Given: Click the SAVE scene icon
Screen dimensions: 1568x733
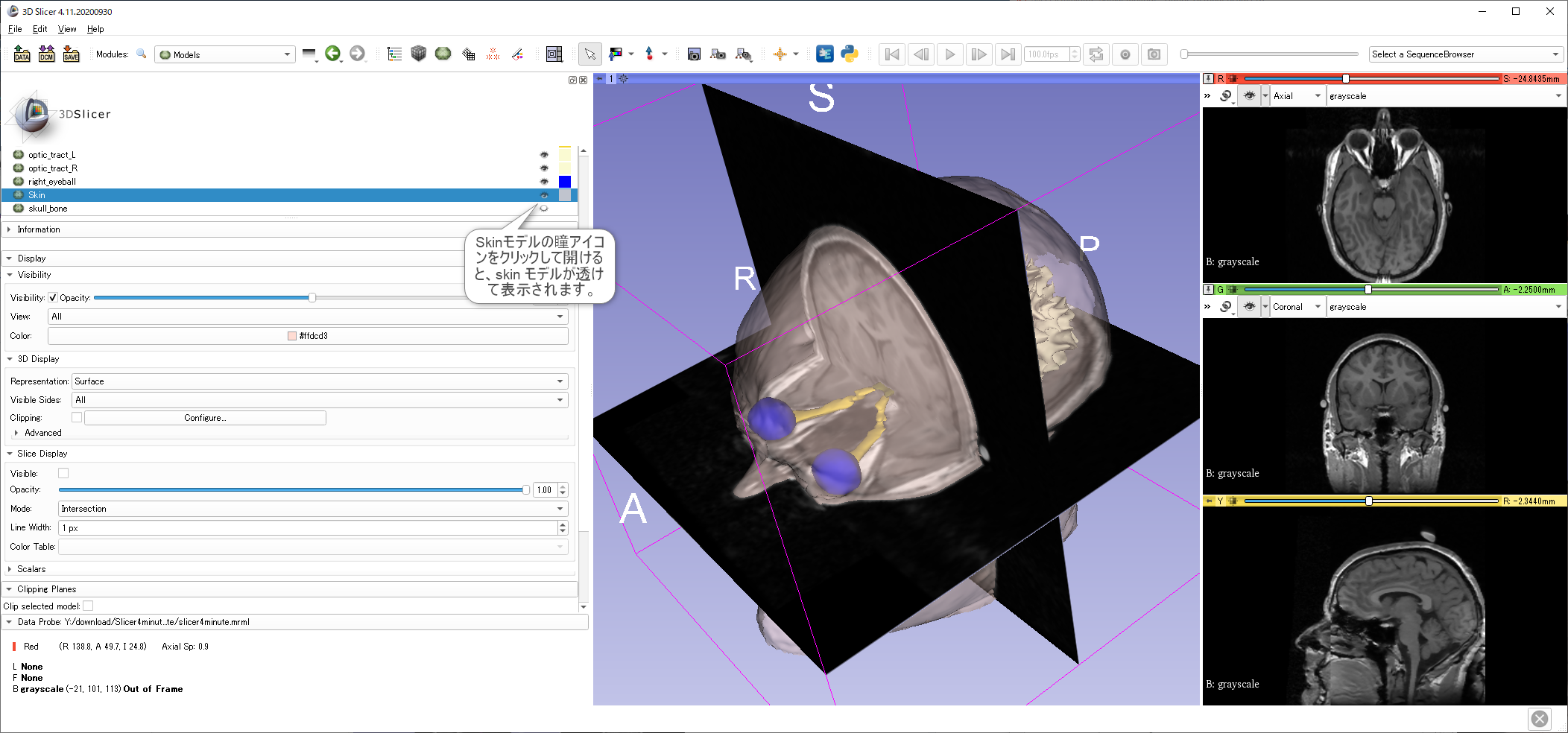Looking at the screenshot, I should point(71,54).
